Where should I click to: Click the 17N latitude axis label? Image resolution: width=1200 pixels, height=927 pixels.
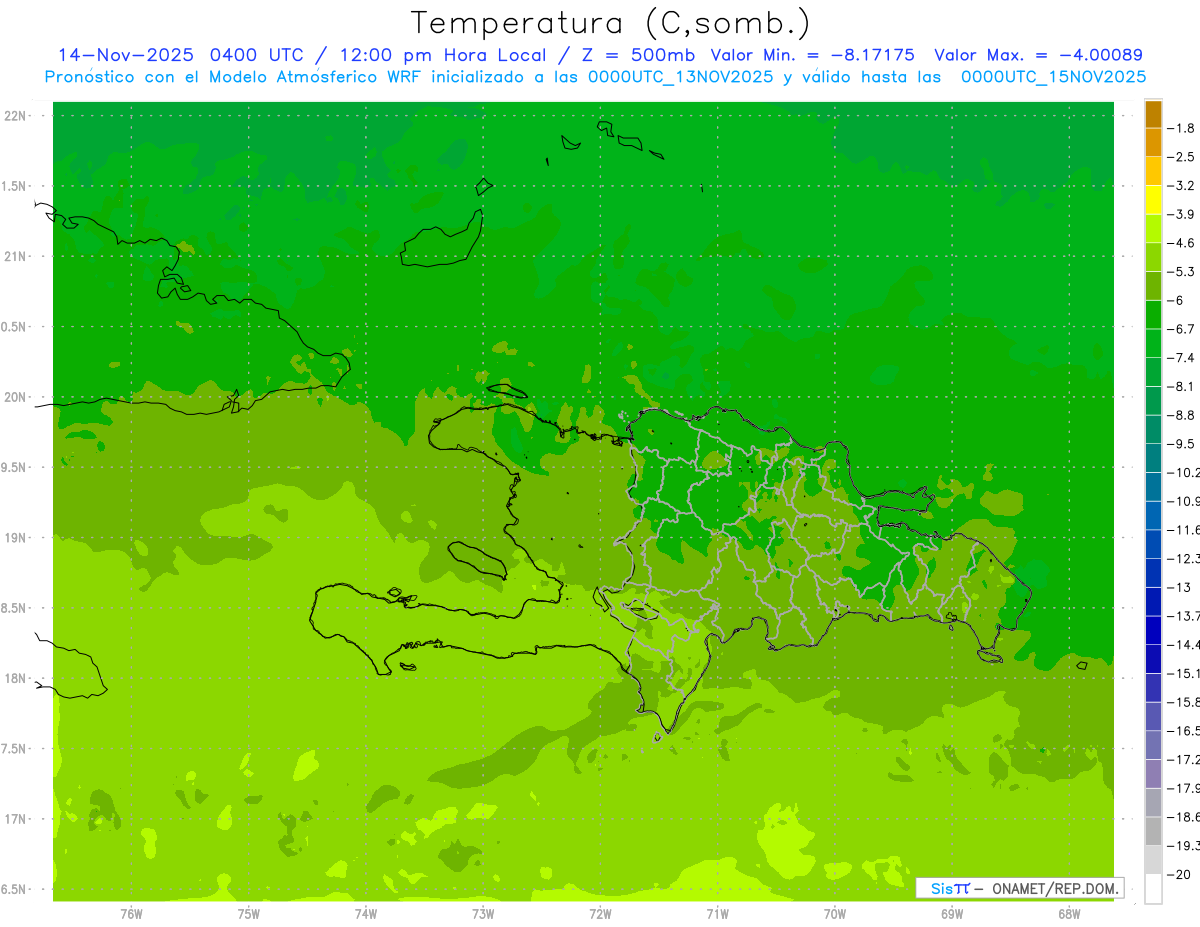15,819
